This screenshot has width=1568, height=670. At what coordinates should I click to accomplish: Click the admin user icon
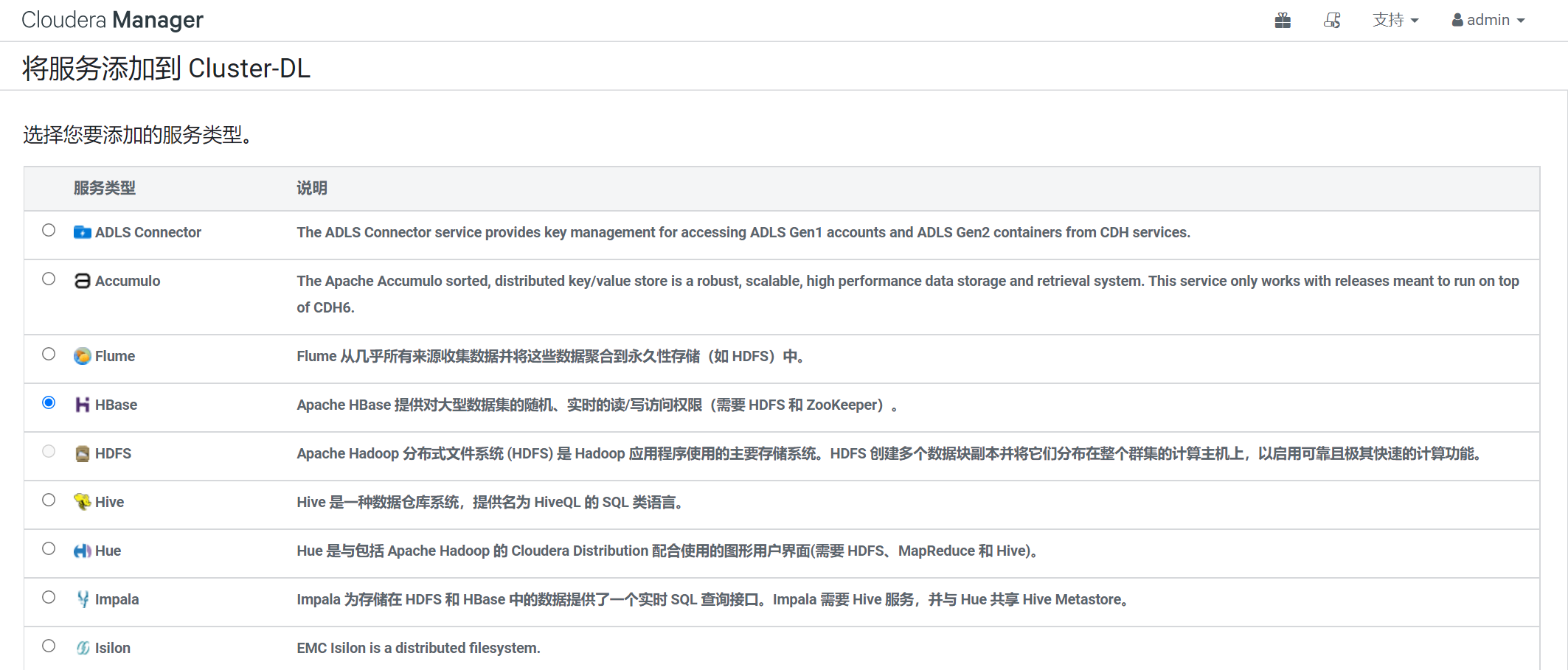point(1457,21)
